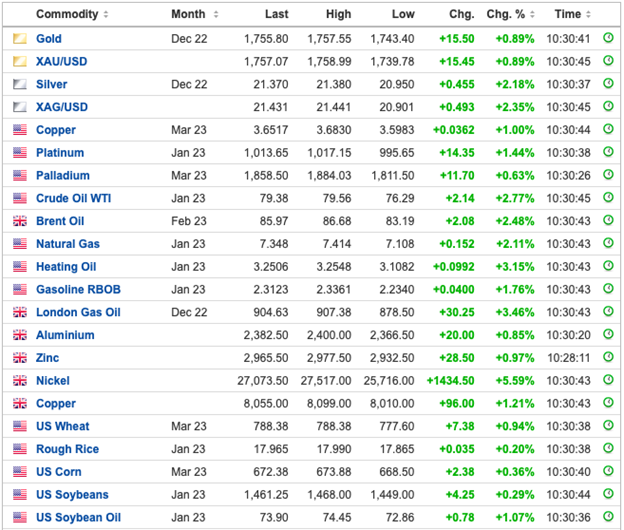This screenshot has width=624, height=530.
Task: Open the Zinc link
Action: coord(48,358)
